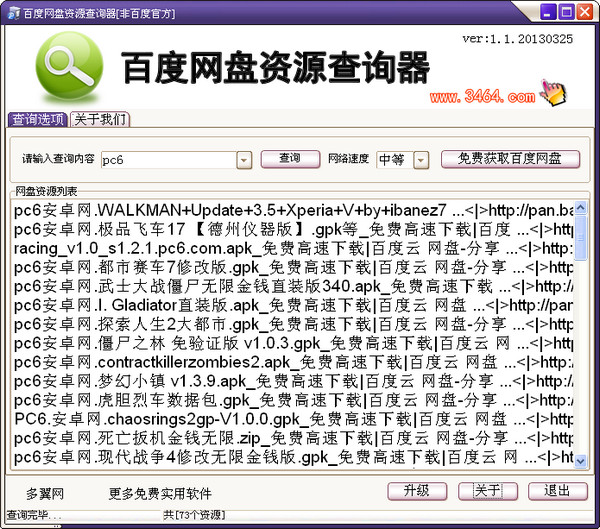
Task: Expand the 网络速度 dropdown arrow
Action: (x=421, y=160)
